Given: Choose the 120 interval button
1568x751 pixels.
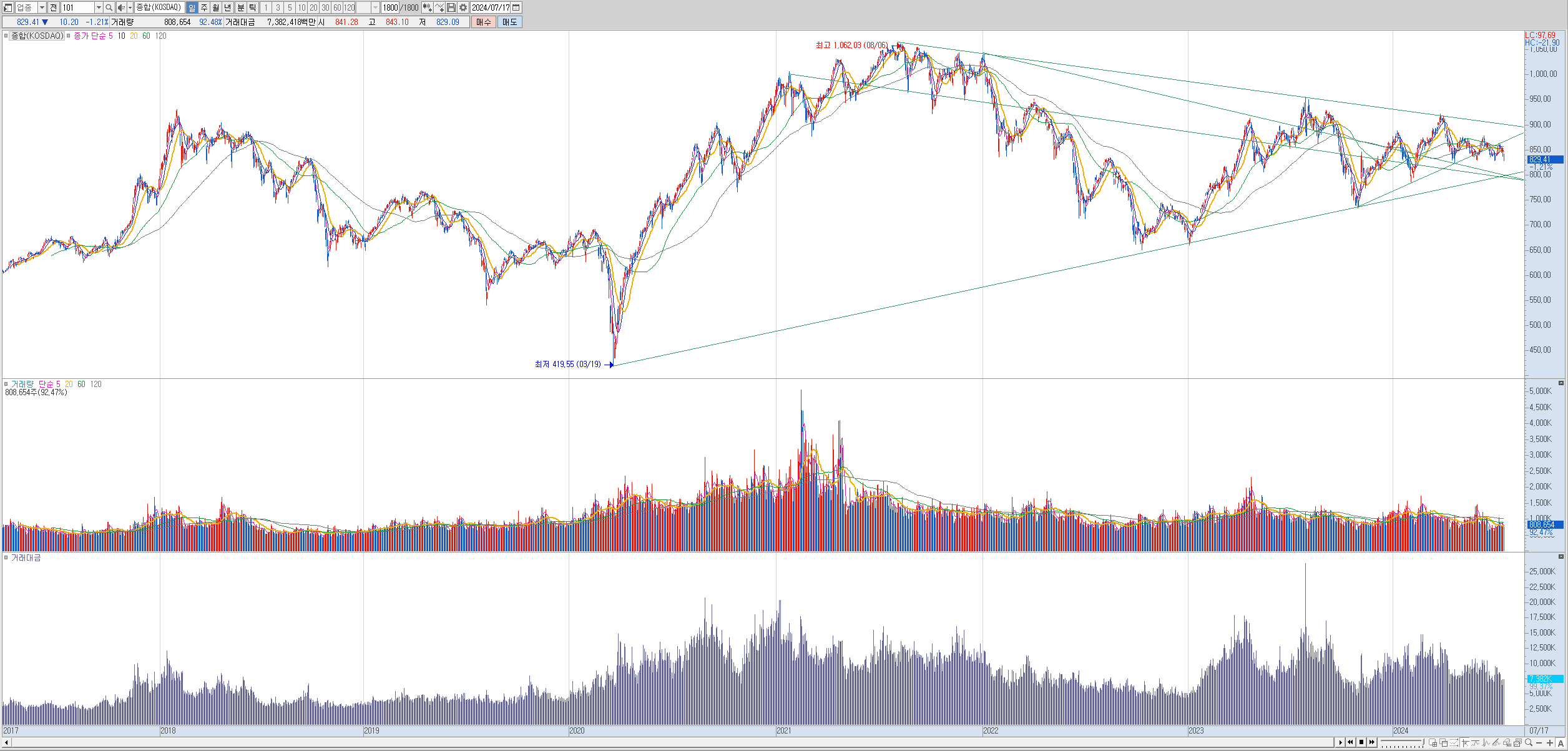Looking at the screenshot, I should click(x=350, y=7).
